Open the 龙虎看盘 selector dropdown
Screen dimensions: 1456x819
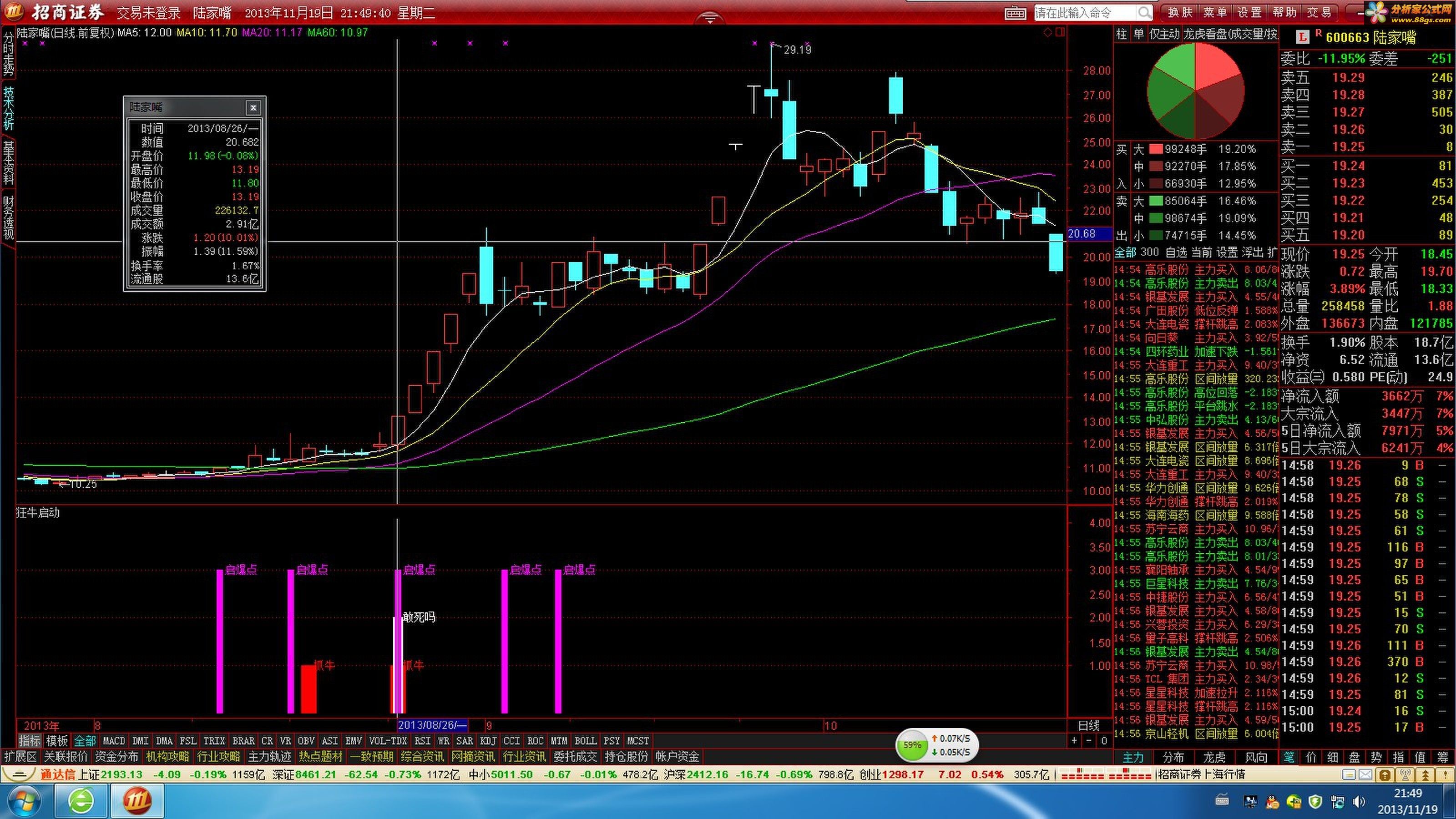(x=1230, y=35)
